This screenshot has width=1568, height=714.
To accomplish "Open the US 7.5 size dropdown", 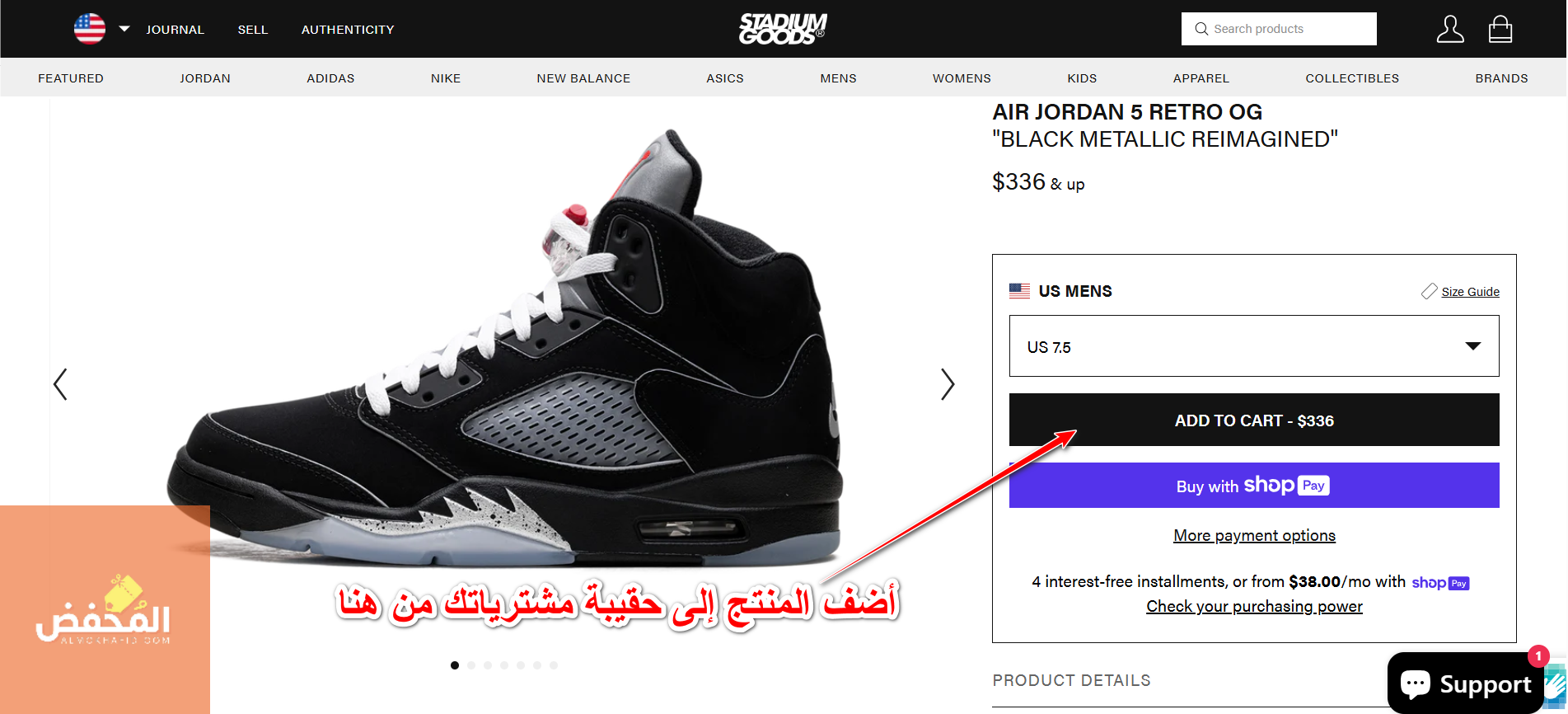I will (x=1254, y=346).
